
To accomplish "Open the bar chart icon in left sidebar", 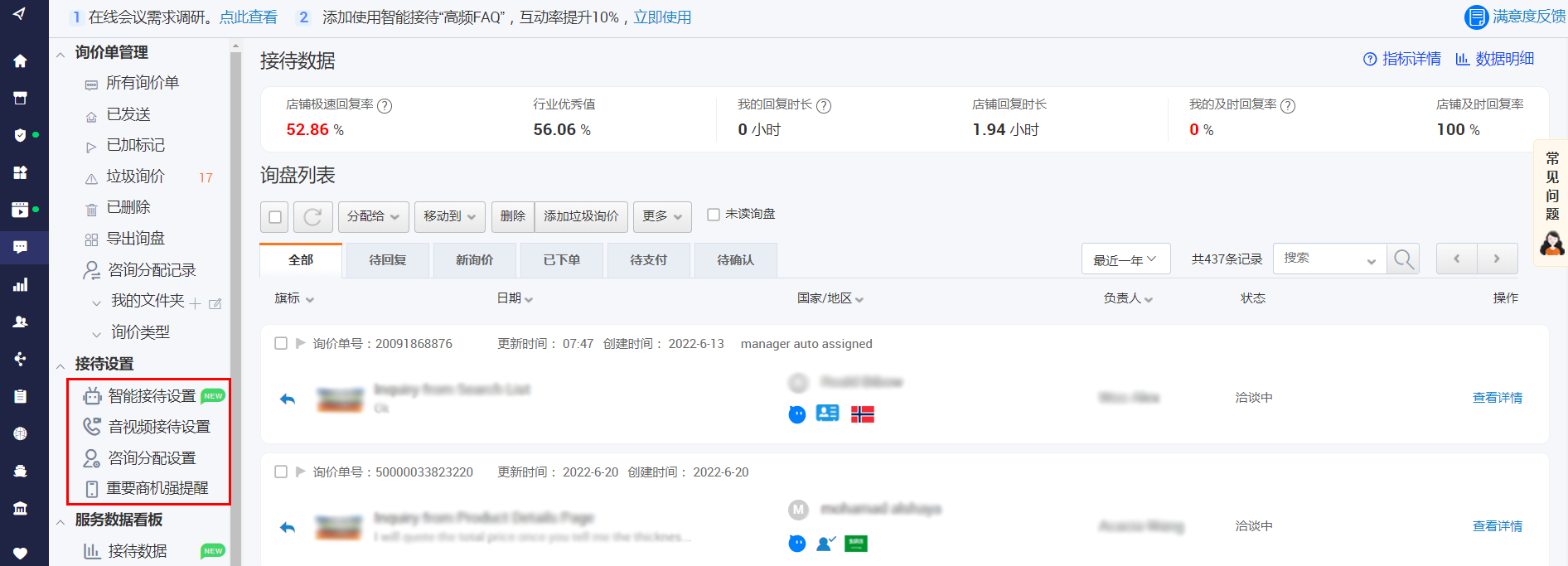I will click(20, 285).
